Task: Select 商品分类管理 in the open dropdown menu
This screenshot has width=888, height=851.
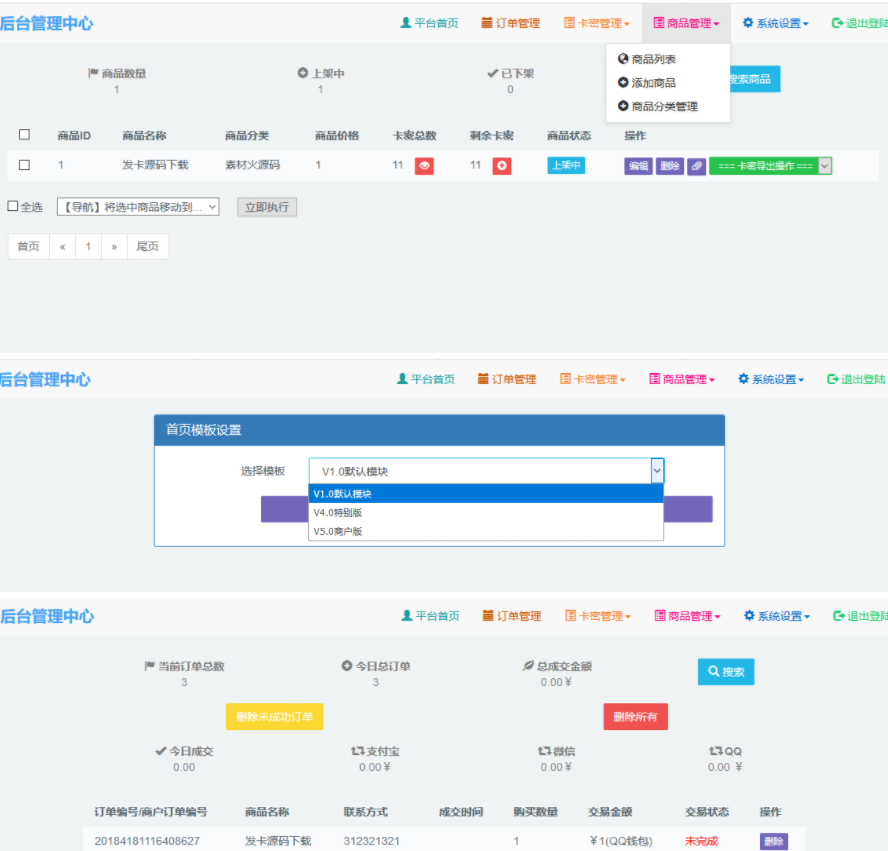Action: (658, 106)
